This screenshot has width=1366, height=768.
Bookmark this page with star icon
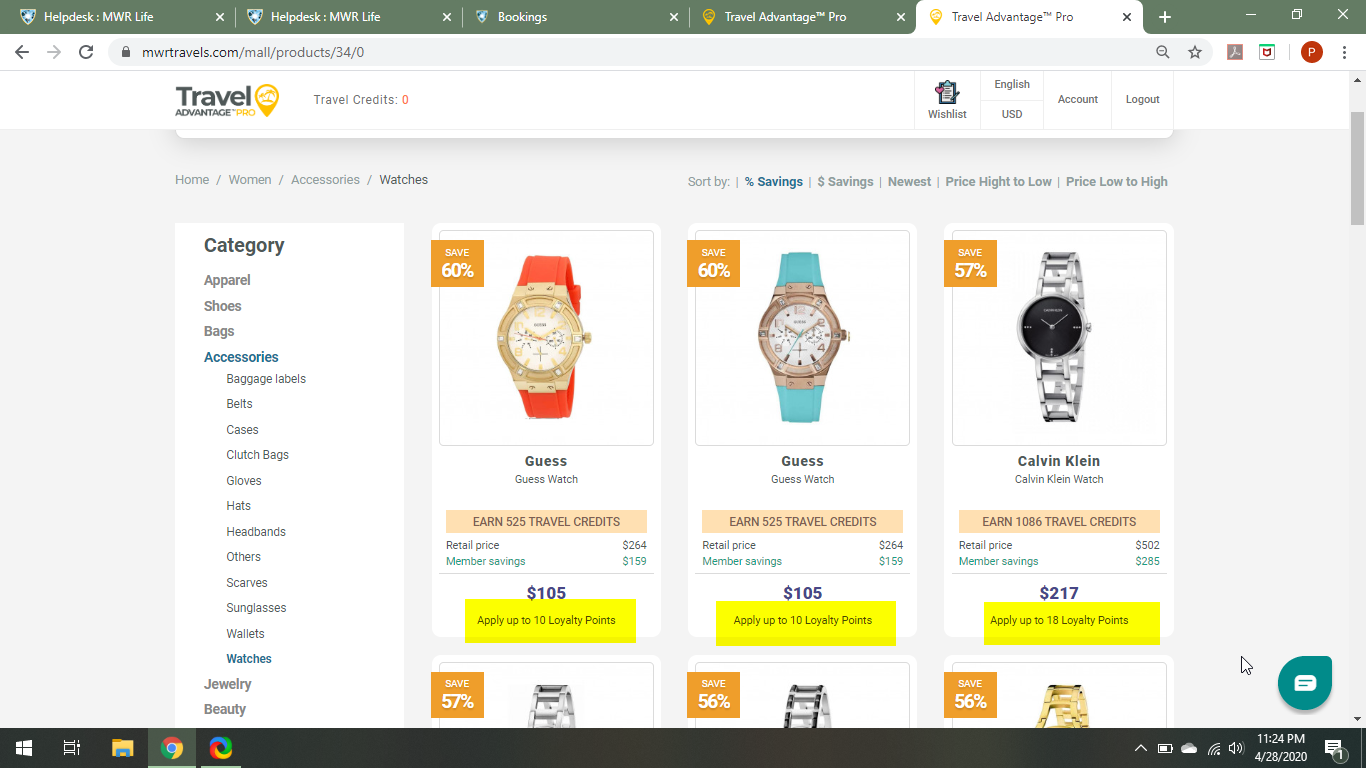1195,52
